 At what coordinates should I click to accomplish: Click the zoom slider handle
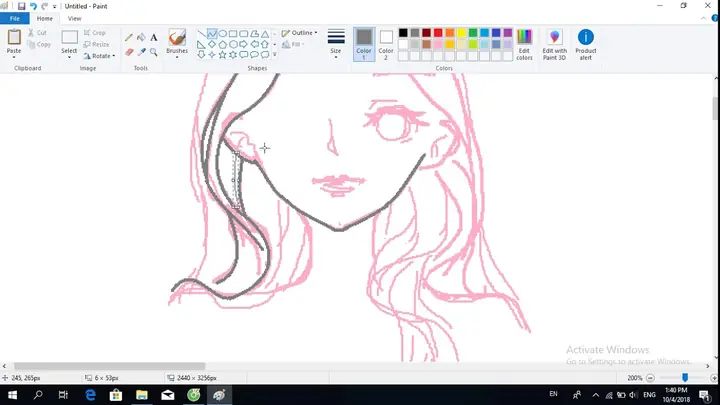coord(685,378)
